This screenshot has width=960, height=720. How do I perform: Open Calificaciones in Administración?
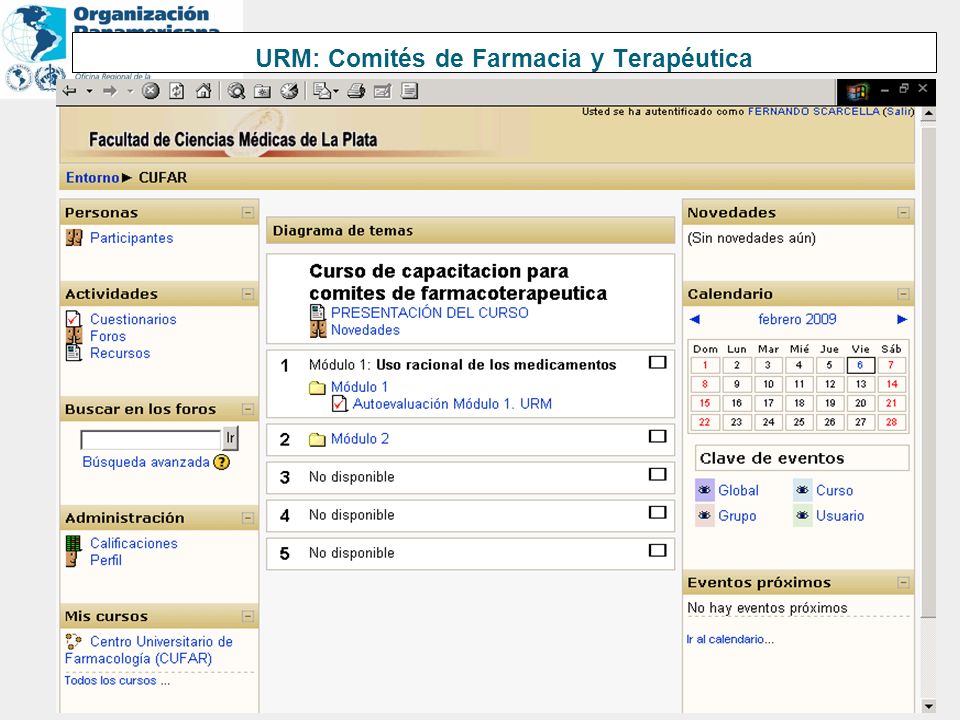(x=133, y=543)
